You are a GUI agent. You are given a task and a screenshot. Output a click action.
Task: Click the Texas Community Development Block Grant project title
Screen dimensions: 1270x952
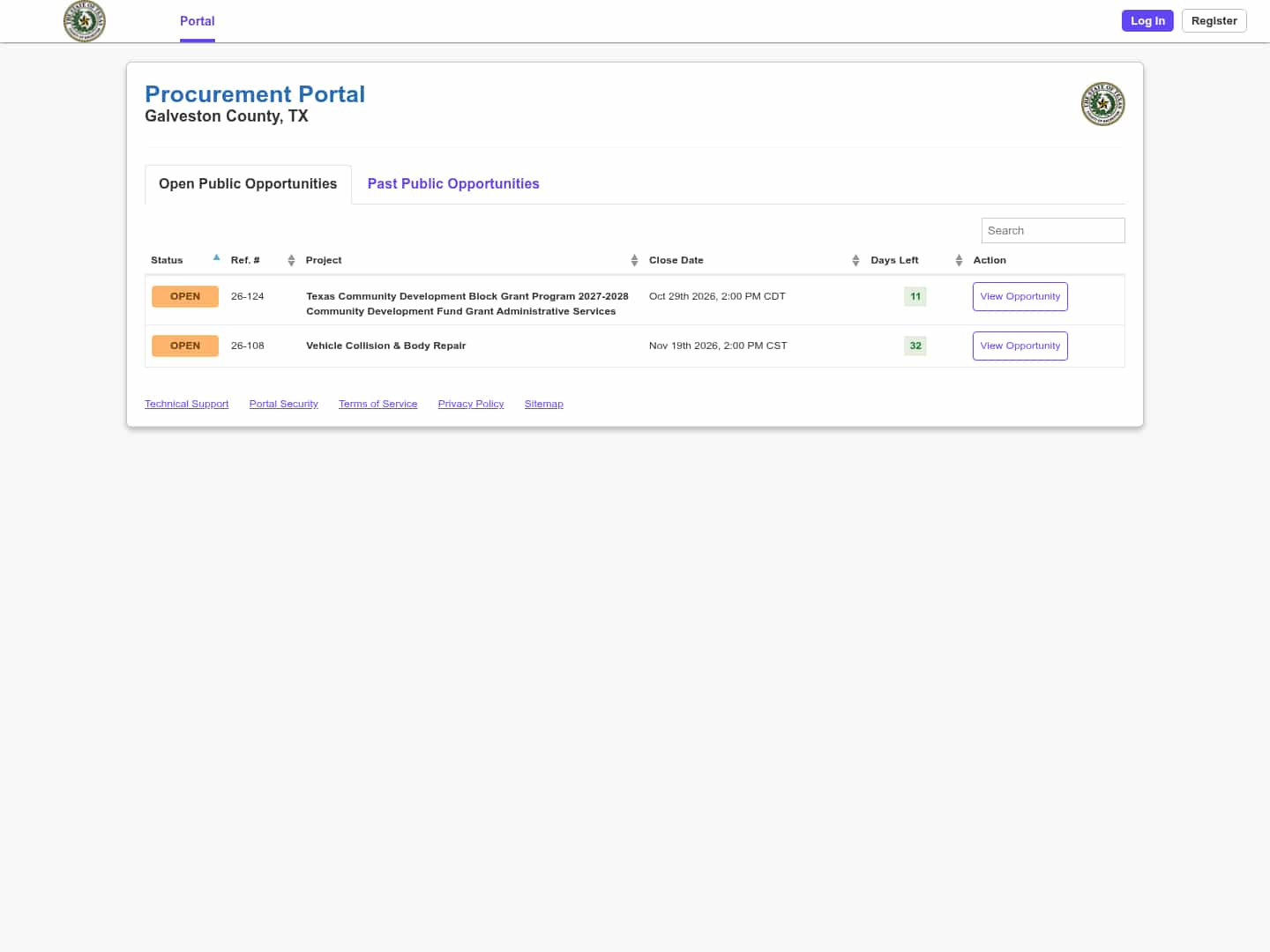pos(467,304)
